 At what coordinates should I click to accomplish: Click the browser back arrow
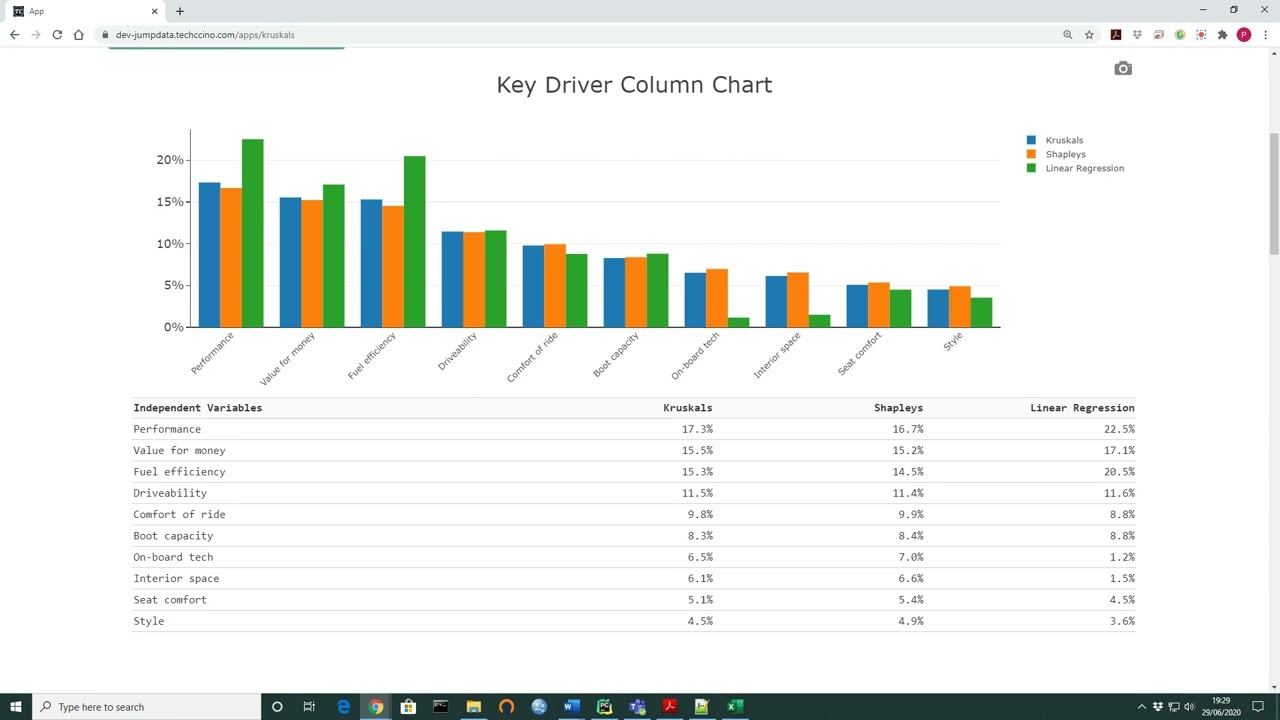pyautogui.click(x=14, y=35)
